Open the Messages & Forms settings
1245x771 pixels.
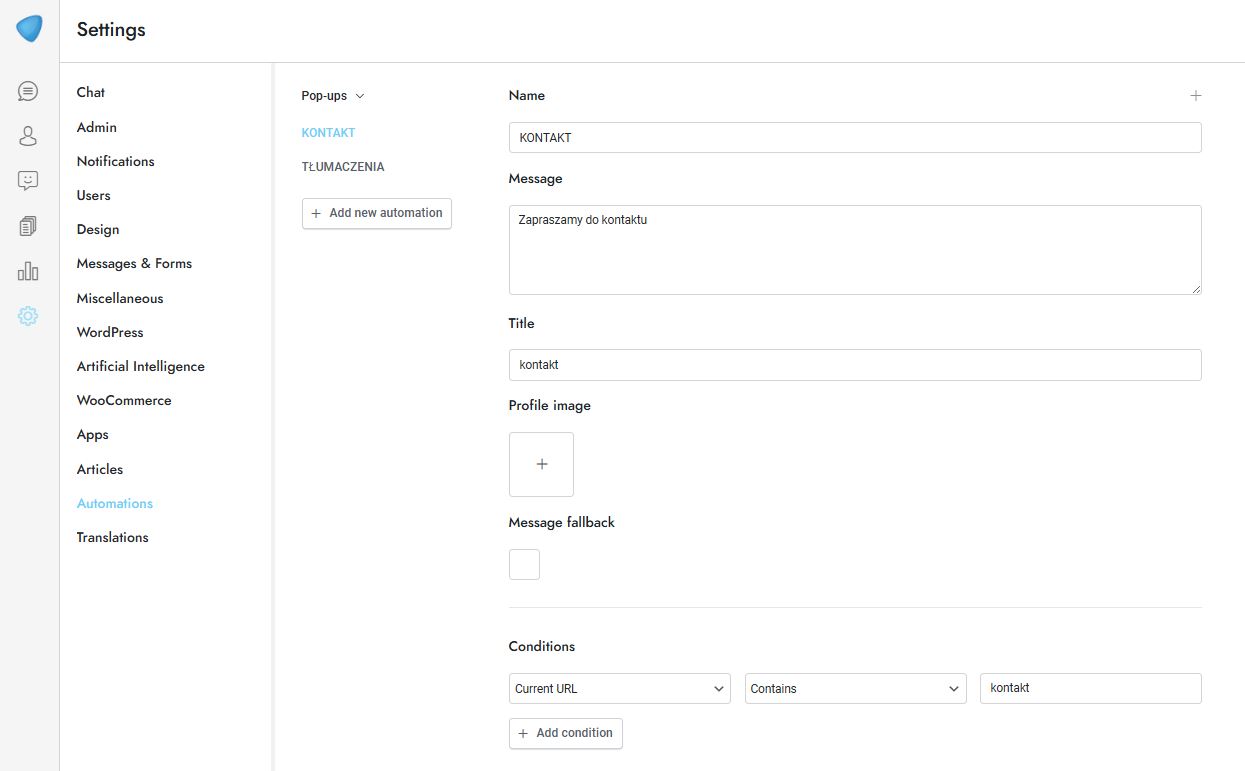tap(134, 263)
